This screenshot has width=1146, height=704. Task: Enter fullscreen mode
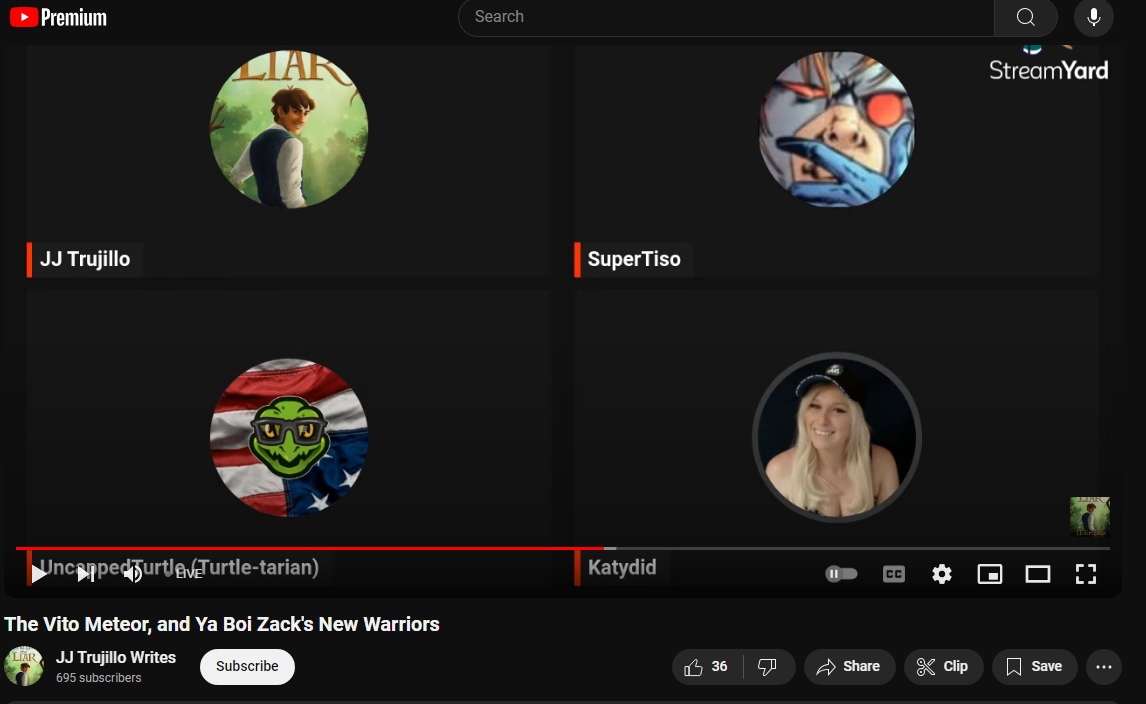(x=1086, y=574)
